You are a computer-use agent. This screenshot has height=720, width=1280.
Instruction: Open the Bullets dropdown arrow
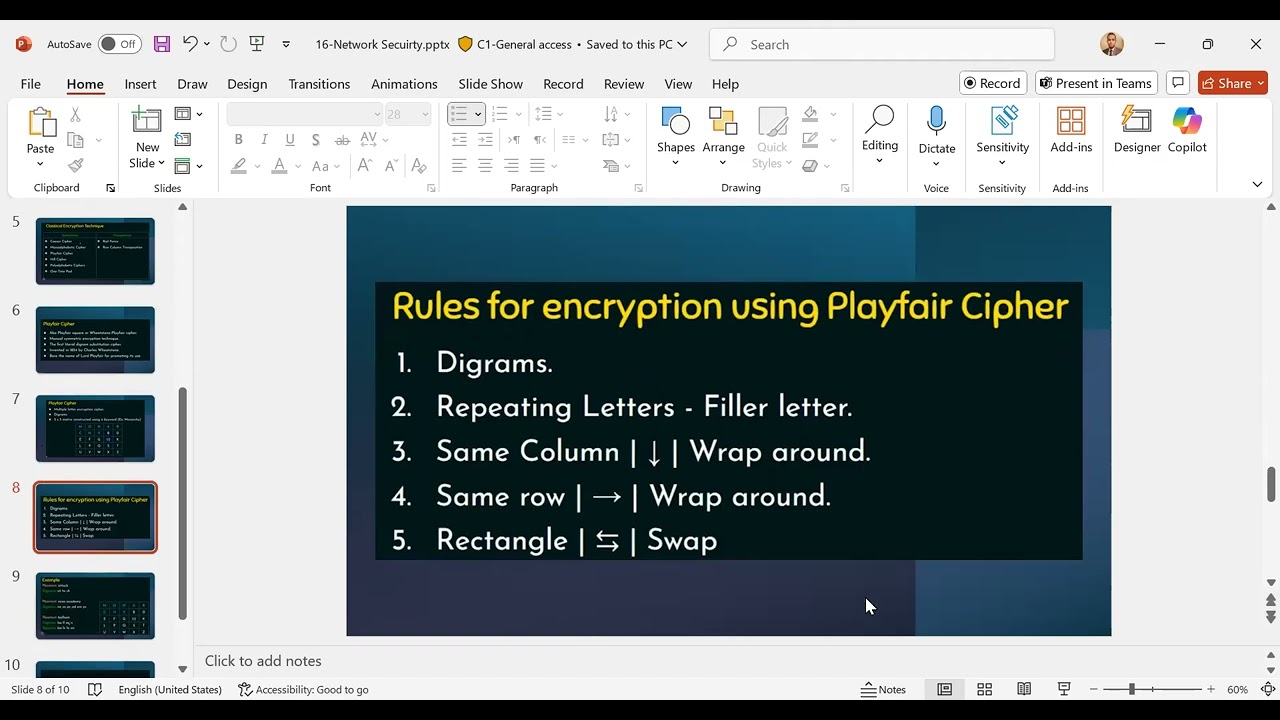coord(478,114)
